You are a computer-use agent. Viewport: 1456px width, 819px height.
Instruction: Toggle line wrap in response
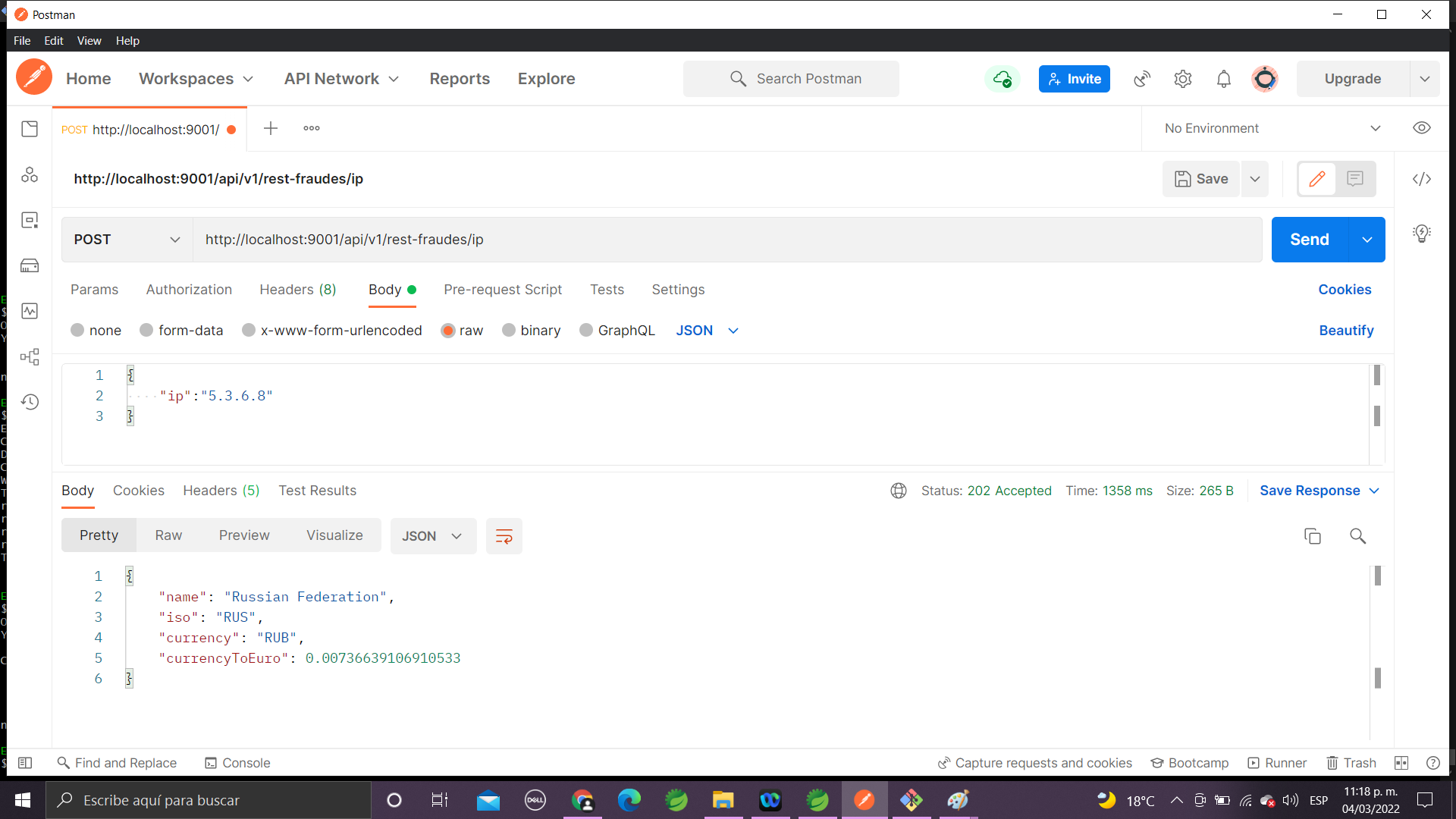pos(504,536)
